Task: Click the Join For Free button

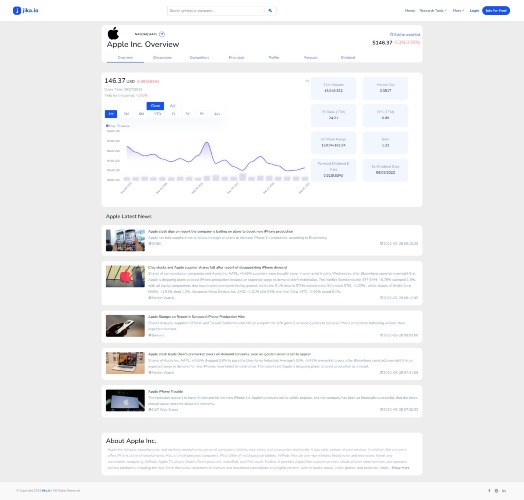Action: [x=496, y=11]
